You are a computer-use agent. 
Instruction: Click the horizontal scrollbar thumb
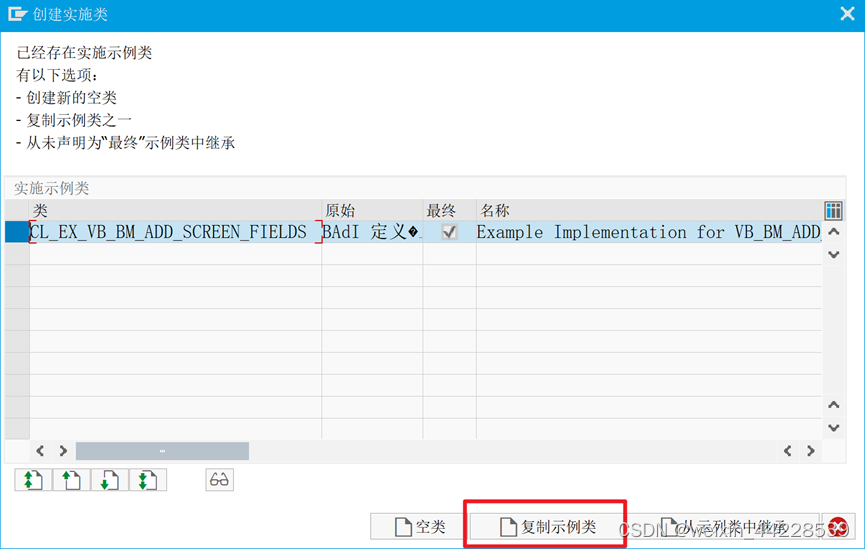coord(162,451)
